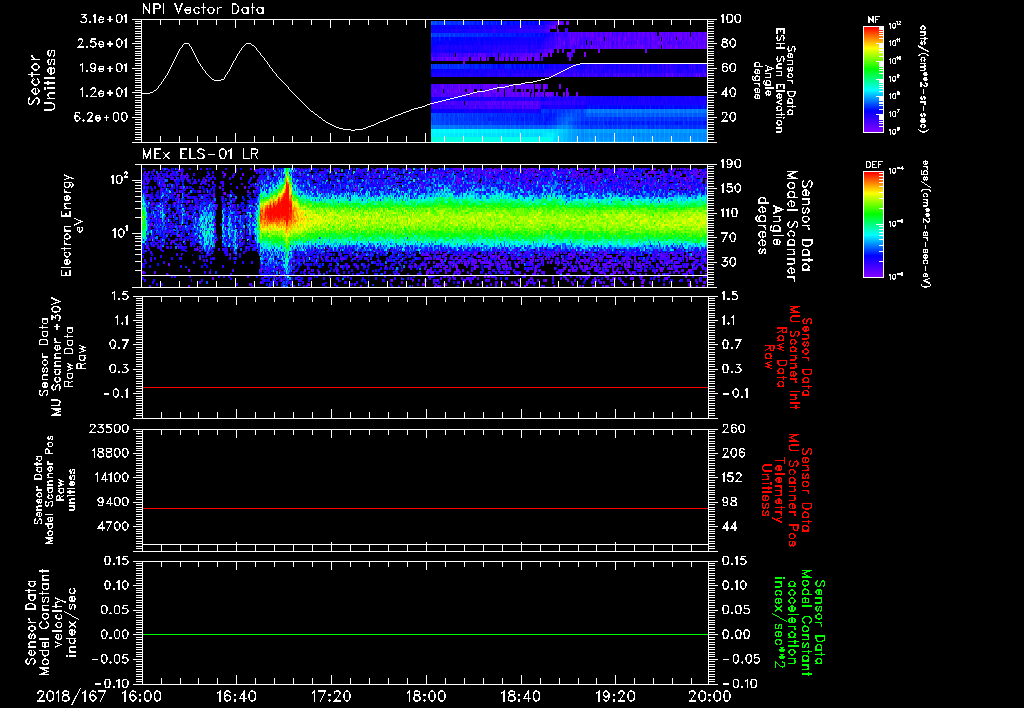Click the 150 scanner angle tick

(x=730, y=188)
